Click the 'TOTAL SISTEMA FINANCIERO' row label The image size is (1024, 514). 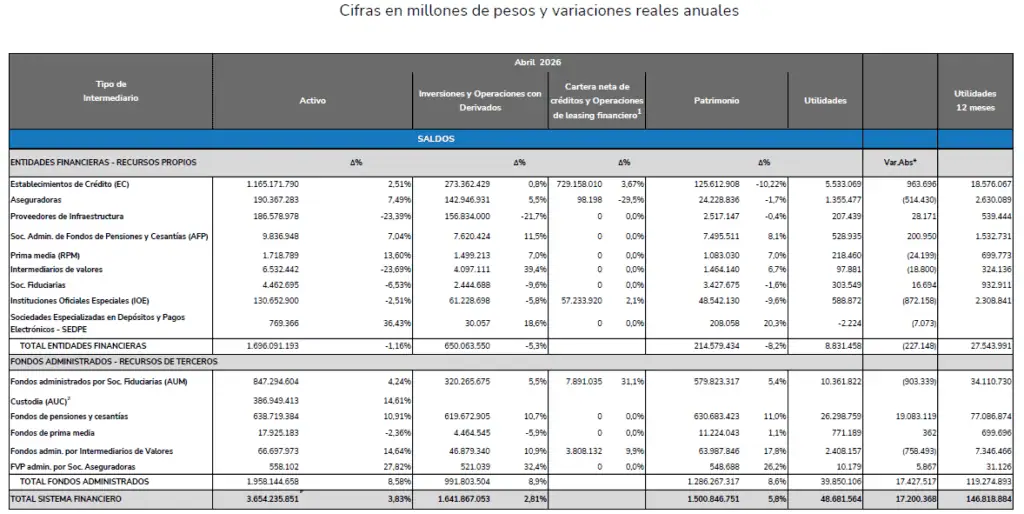[66, 499]
